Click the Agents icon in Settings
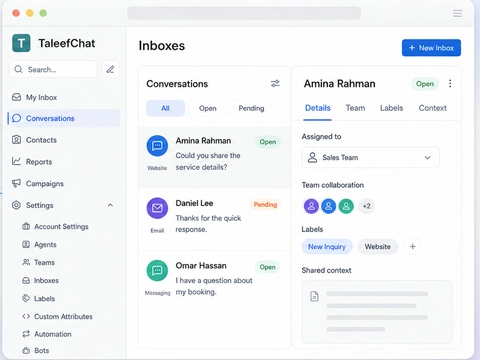This screenshot has width=480, height=360. (26, 244)
